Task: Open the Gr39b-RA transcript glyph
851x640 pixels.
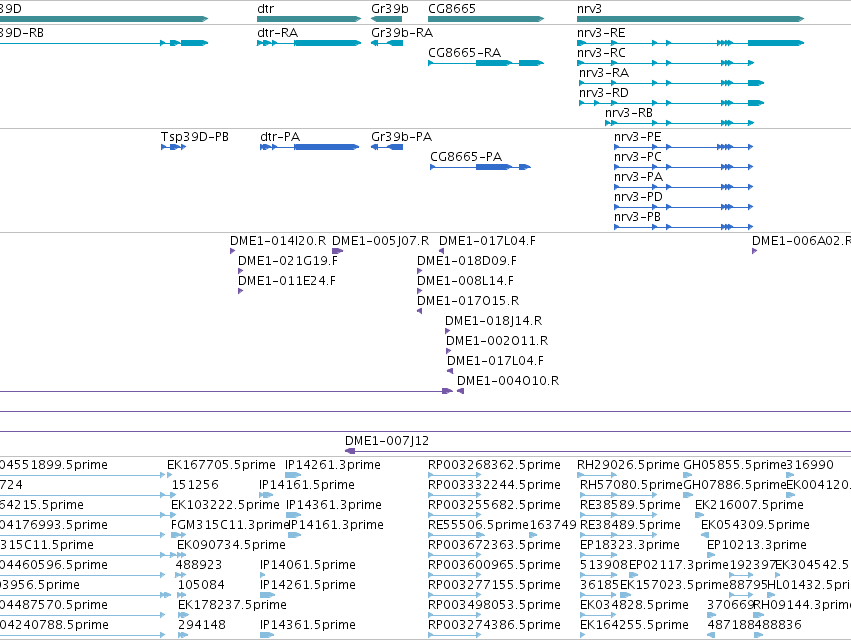Action: point(387,43)
